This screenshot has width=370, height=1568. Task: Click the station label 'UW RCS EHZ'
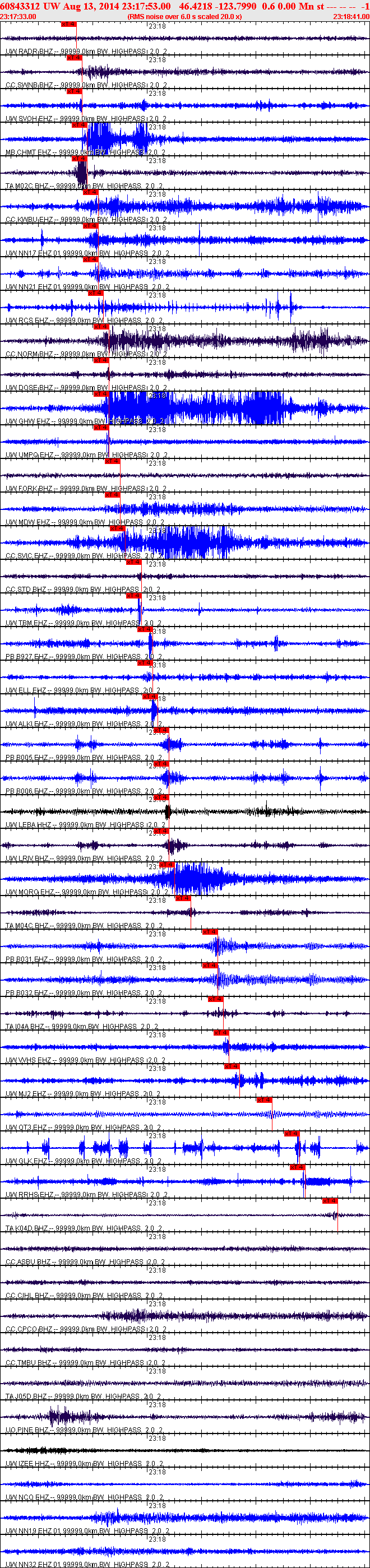pyautogui.click(x=27, y=321)
